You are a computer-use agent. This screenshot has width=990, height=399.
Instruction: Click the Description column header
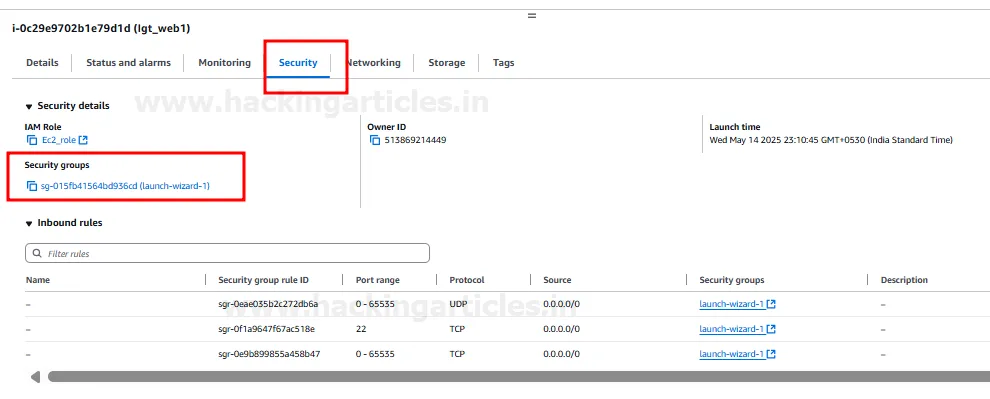point(904,280)
